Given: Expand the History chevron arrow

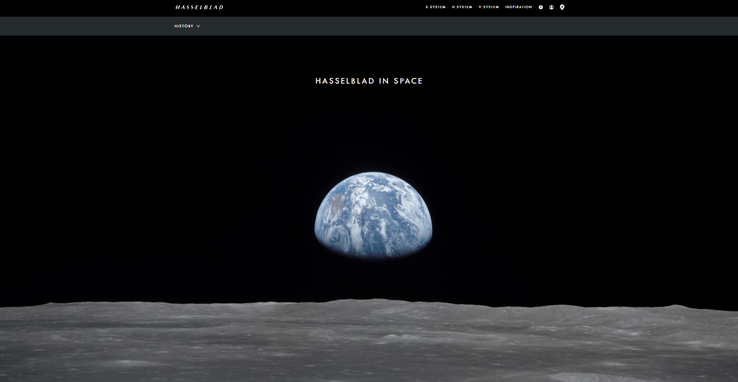Looking at the screenshot, I should 198,26.
